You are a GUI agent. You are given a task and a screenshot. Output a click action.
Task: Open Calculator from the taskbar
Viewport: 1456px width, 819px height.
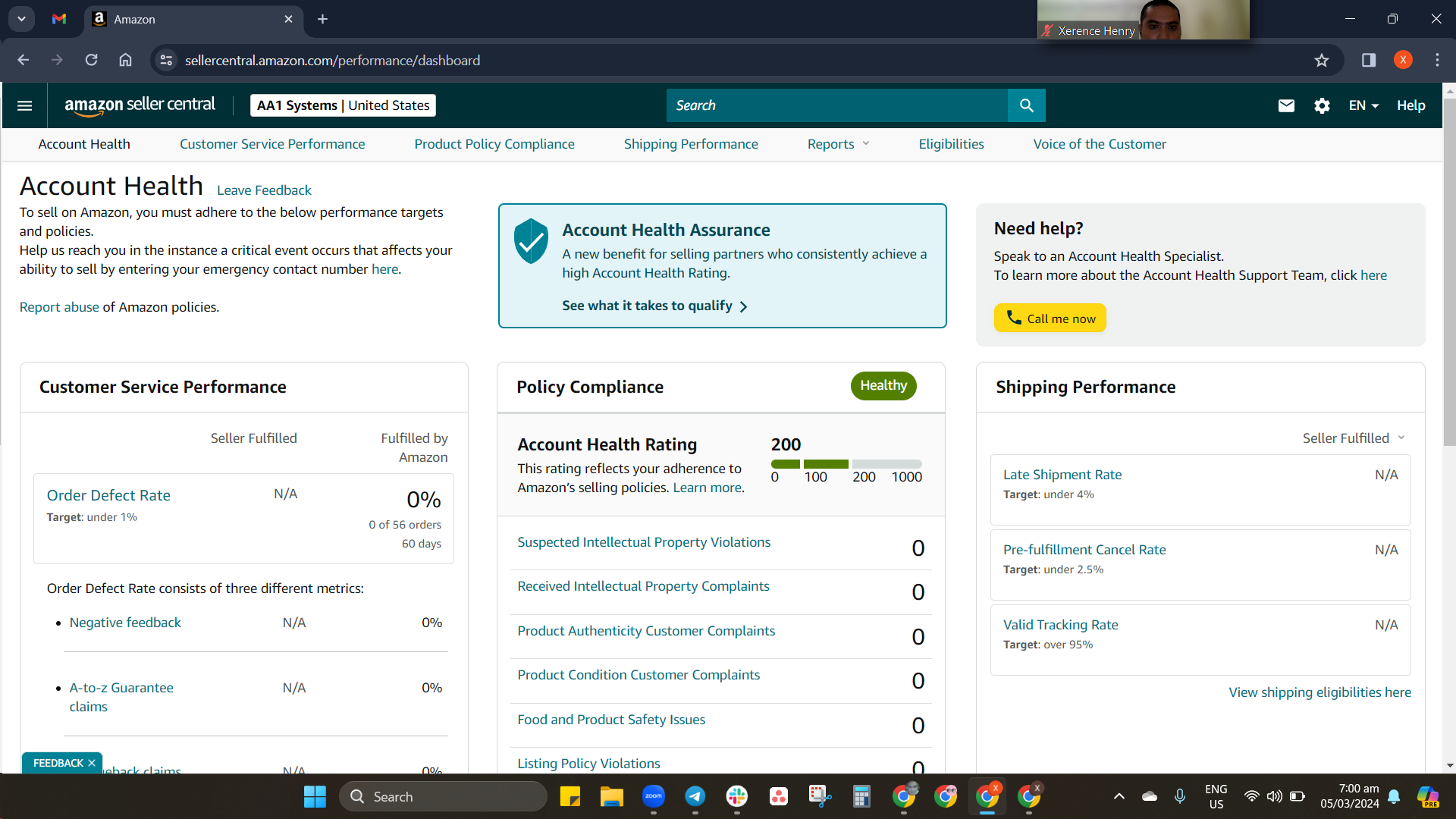[x=861, y=796]
